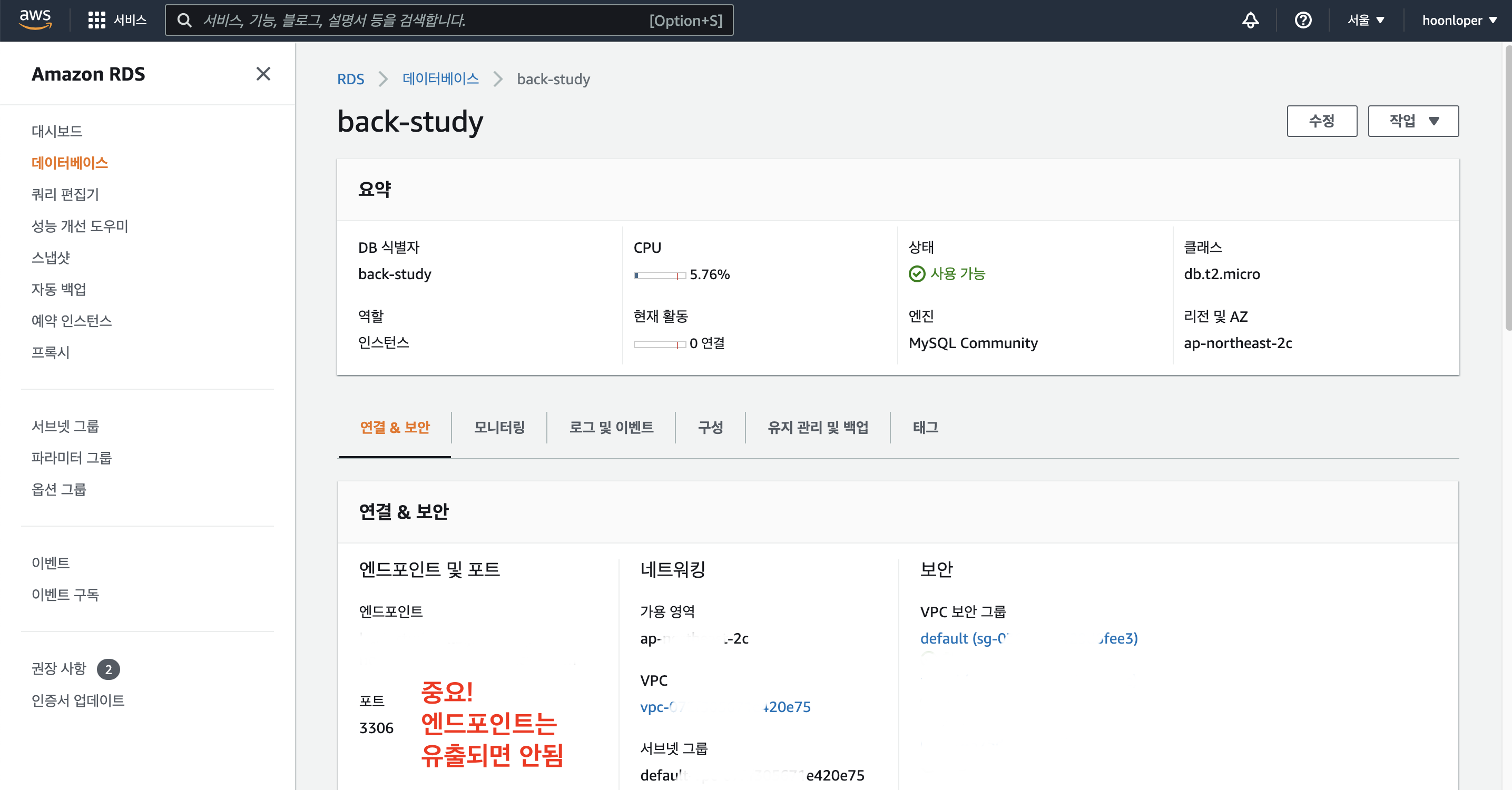This screenshot has width=1512, height=790.
Task: Click the green available status icon
Action: (916, 274)
